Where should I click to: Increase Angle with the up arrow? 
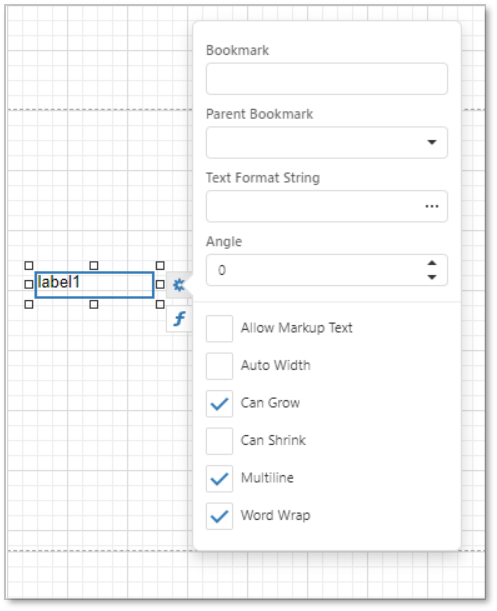click(432, 263)
